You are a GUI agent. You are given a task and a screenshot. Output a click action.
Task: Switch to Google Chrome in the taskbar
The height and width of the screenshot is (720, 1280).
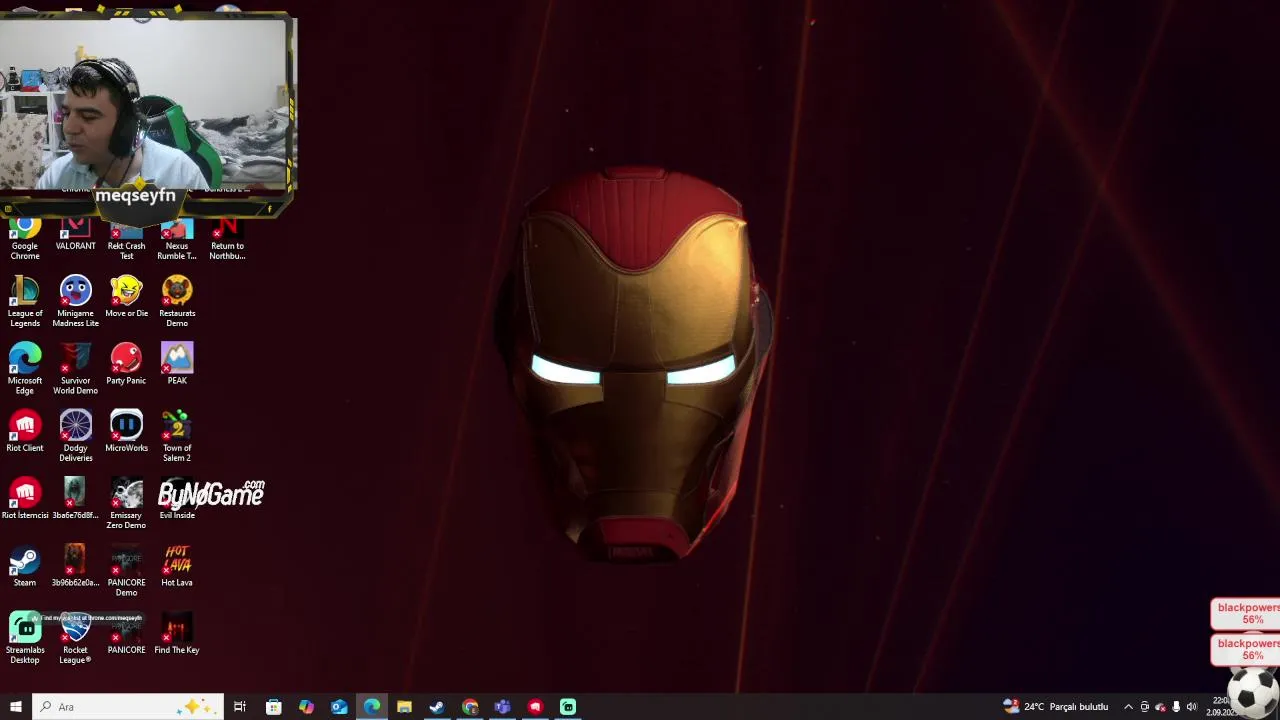coord(470,707)
